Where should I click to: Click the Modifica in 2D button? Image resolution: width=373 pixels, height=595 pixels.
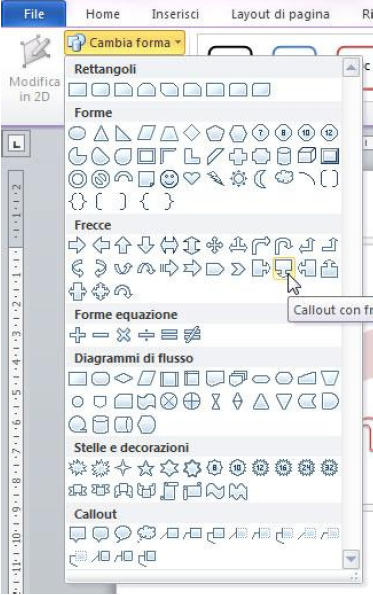(35, 69)
